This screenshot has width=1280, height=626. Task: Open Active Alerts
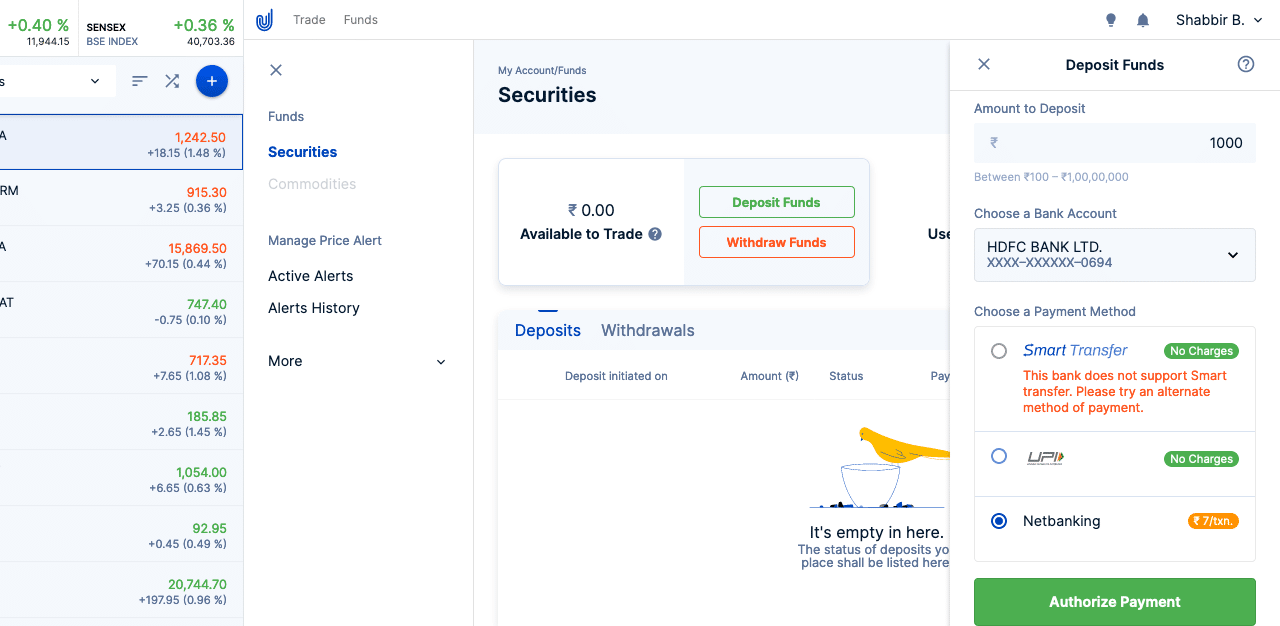[x=310, y=276]
